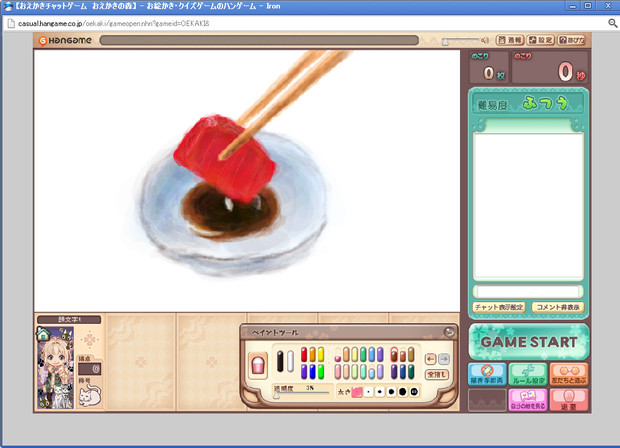Pick the black color capsule
Screen dimensions: 620x448
click(x=280, y=361)
